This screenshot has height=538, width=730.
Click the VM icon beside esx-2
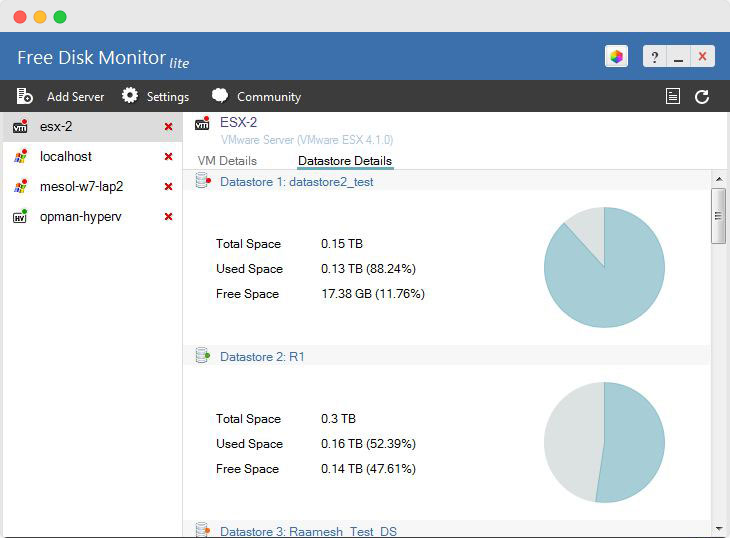20,126
